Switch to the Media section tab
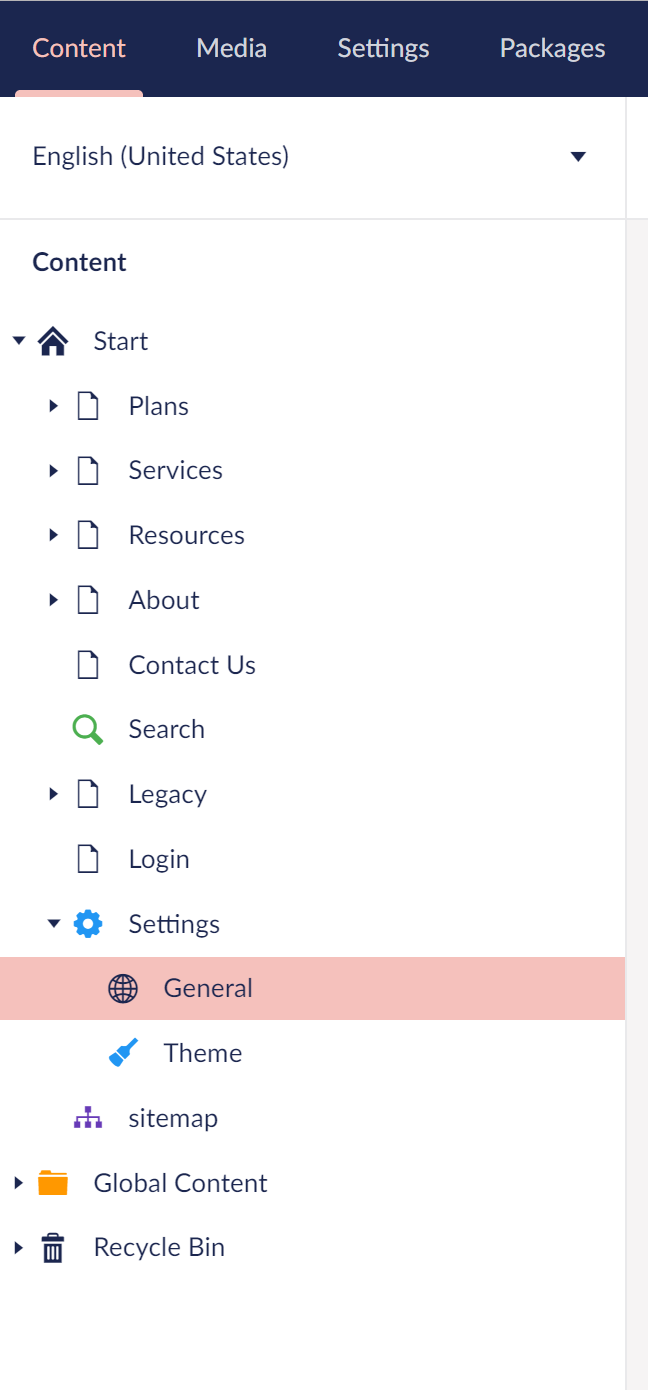 [x=232, y=48]
